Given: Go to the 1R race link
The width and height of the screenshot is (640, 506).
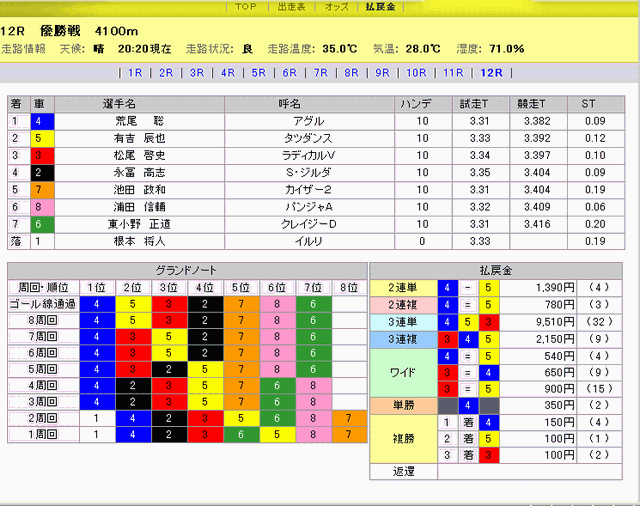Looking at the screenshot, I should 135,73.
